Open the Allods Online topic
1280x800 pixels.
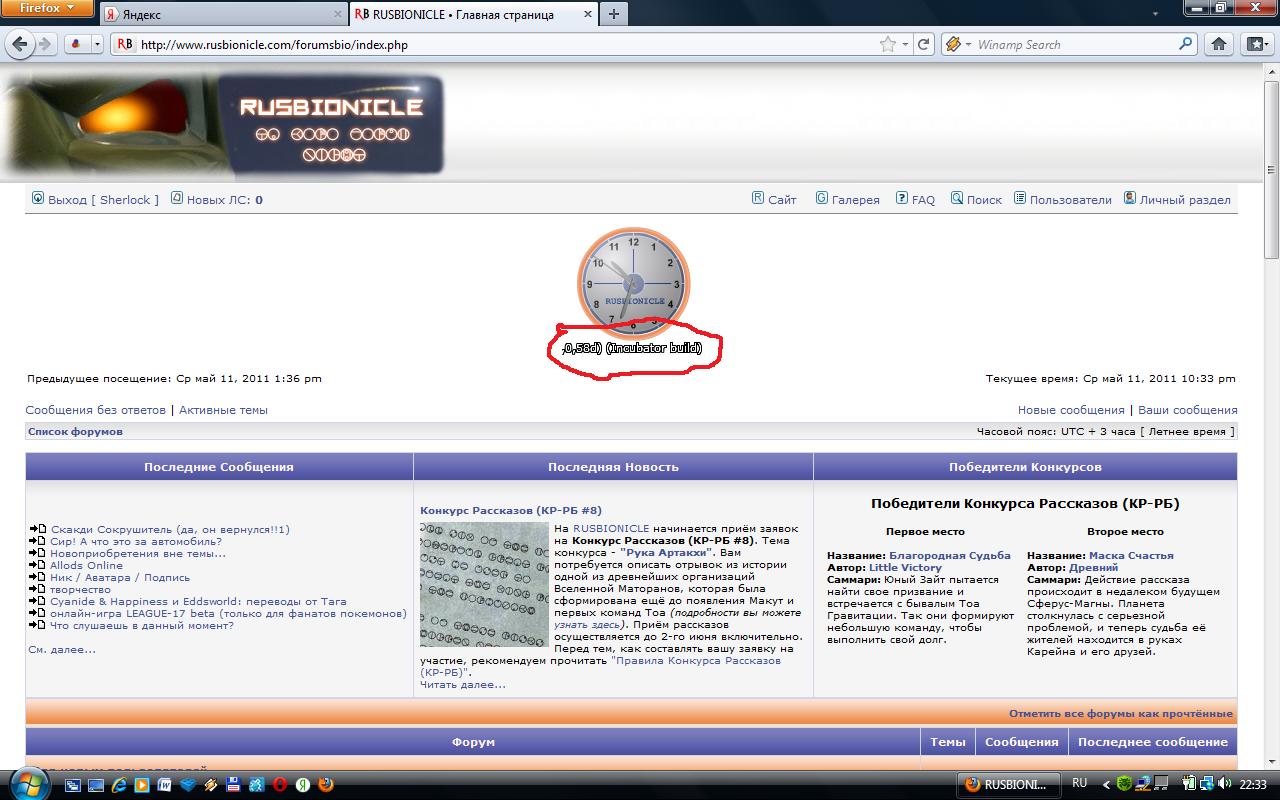[x=87, y=566]
